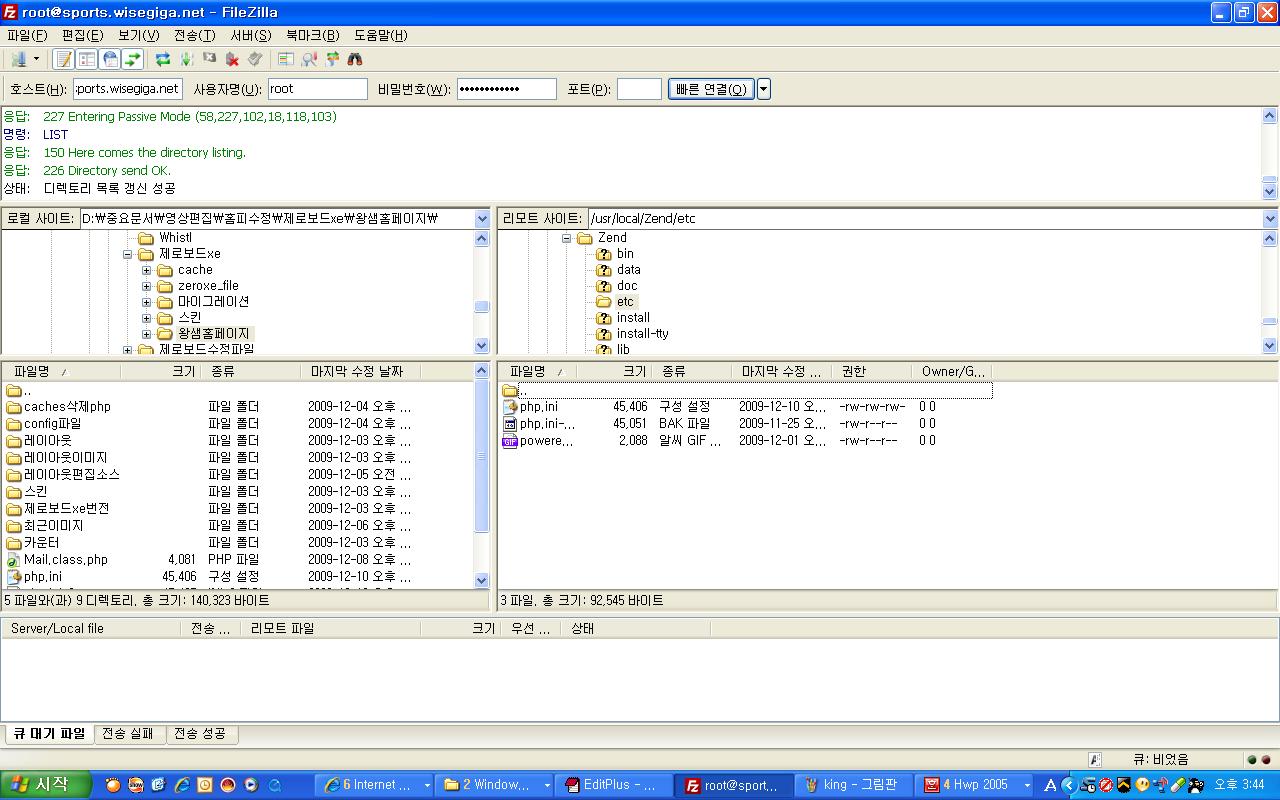Switch to king - 그림판 taskbar window
The image size is (1280, 800).
[853, 785]
